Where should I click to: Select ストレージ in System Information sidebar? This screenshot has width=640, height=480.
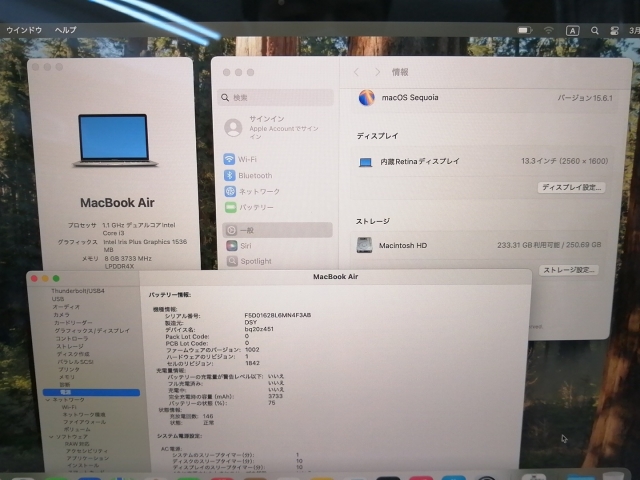pyautogui.click(x=70, y=346)
